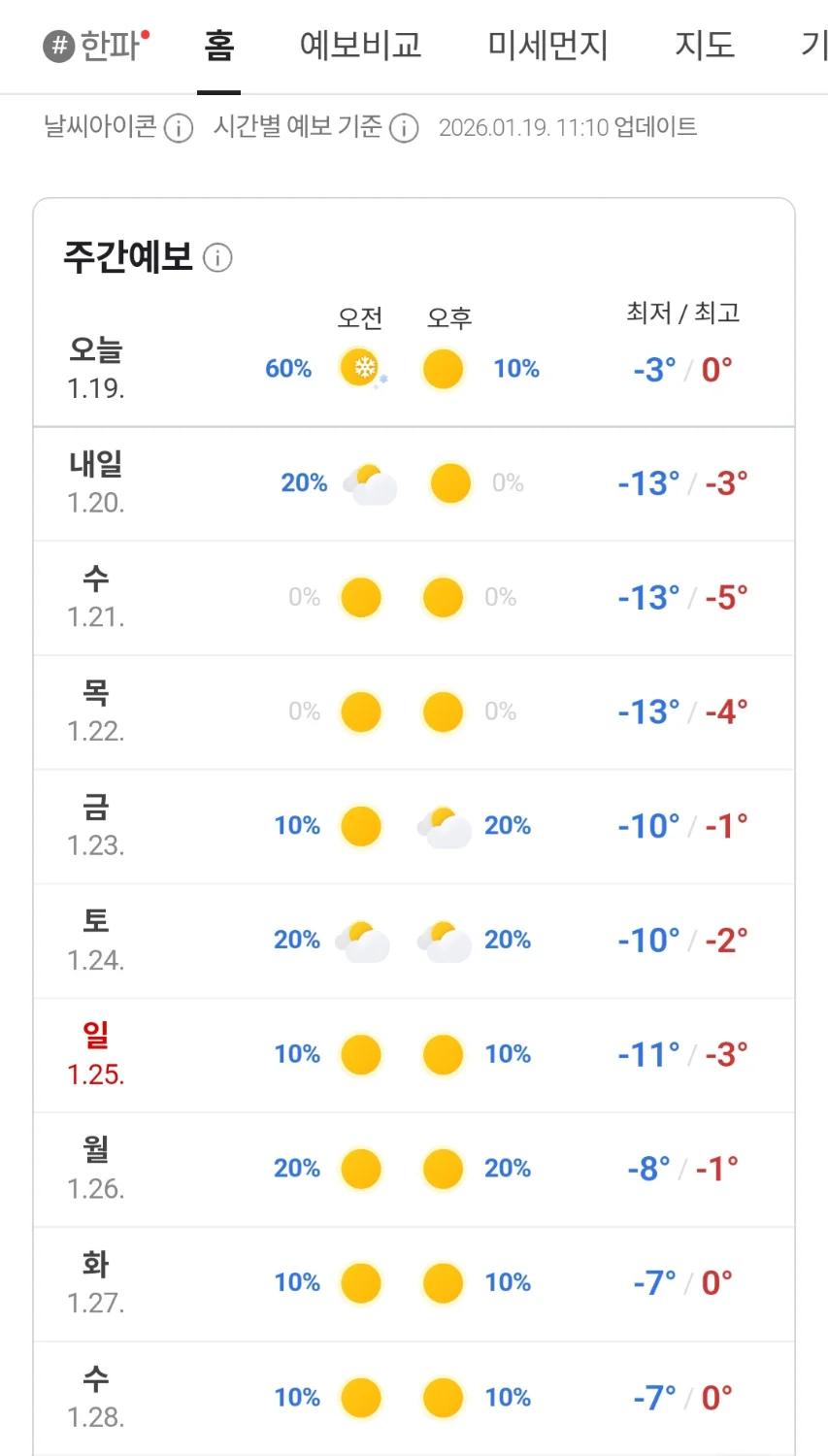828x1456 pixels.
Task: Tap Saturday 1.24 morning cloudy icon
Action: pos(362,941)
